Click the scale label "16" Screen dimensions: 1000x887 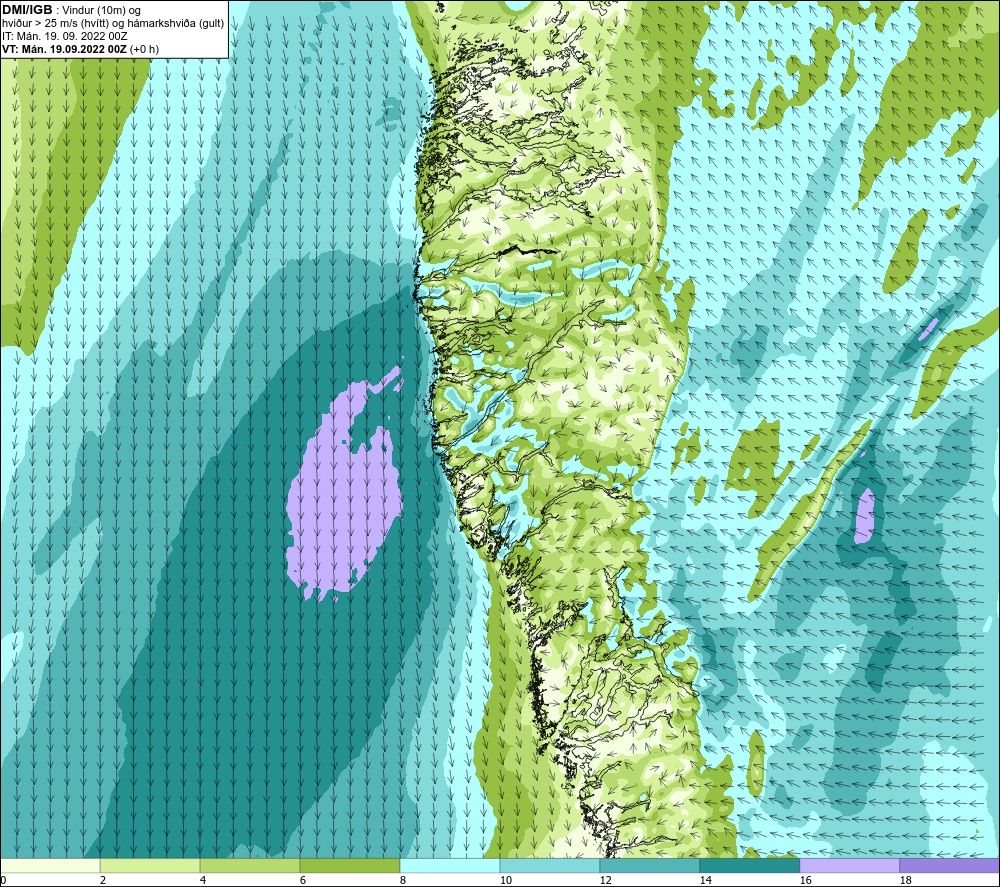pos(805,880)
